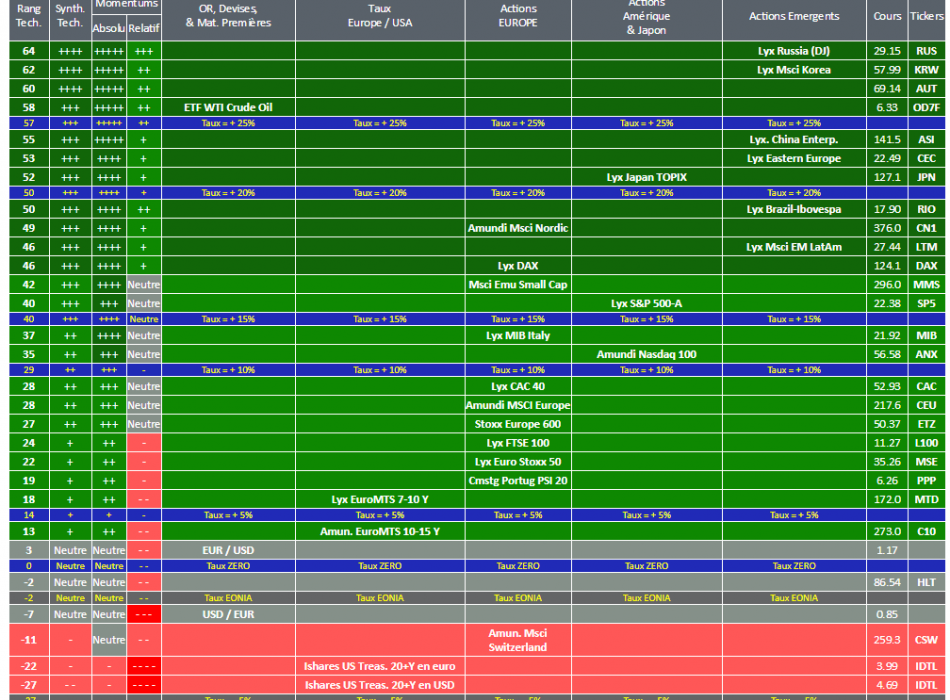Select the 'Lyx Msci Korea' cell
The width and height of the screenshot is (950, 700).
(x=794, y=70)
